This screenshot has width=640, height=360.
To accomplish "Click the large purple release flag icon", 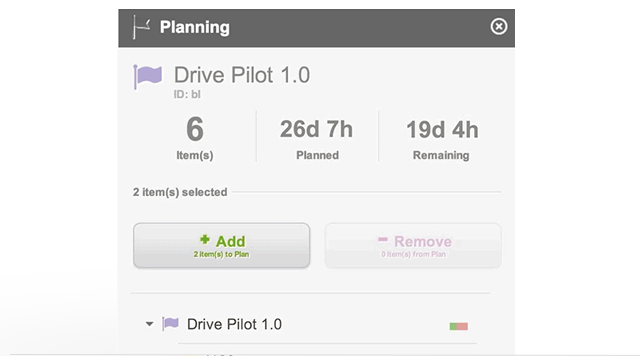I will coord(147,76).
